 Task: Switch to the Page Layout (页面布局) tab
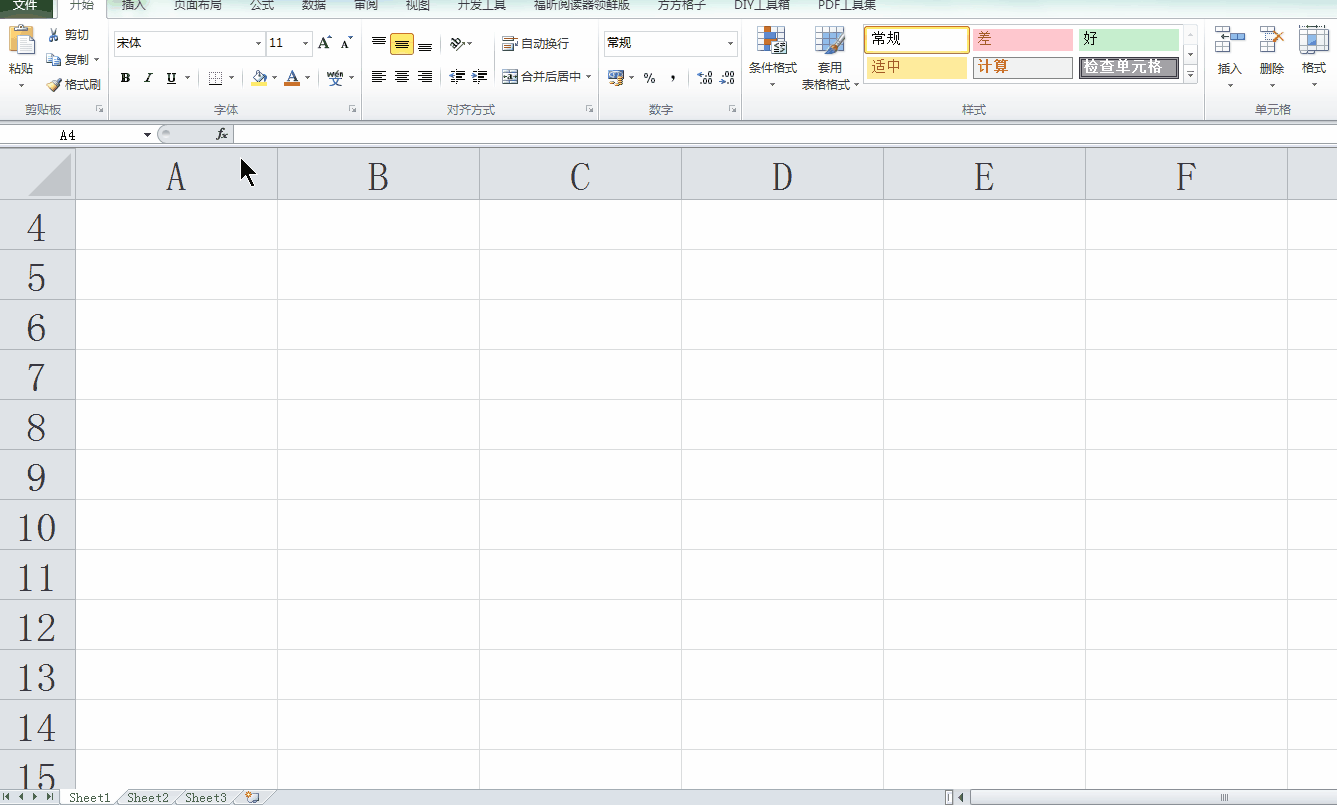(197, 6)
